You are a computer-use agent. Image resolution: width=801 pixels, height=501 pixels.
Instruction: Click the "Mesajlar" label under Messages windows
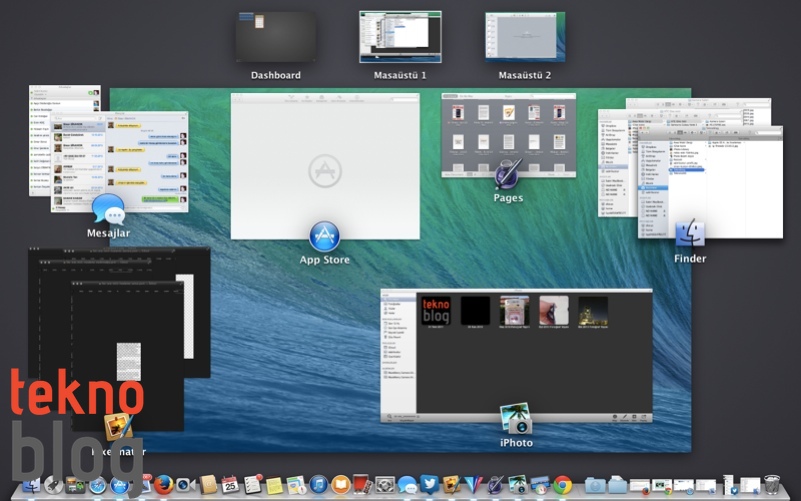pyautogui.click(x=108, y=233)
